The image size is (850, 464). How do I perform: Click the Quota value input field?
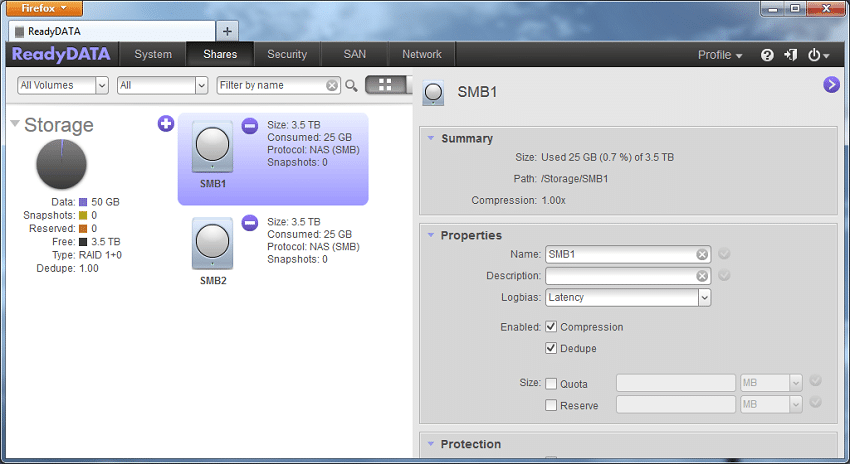pos(675,383)
